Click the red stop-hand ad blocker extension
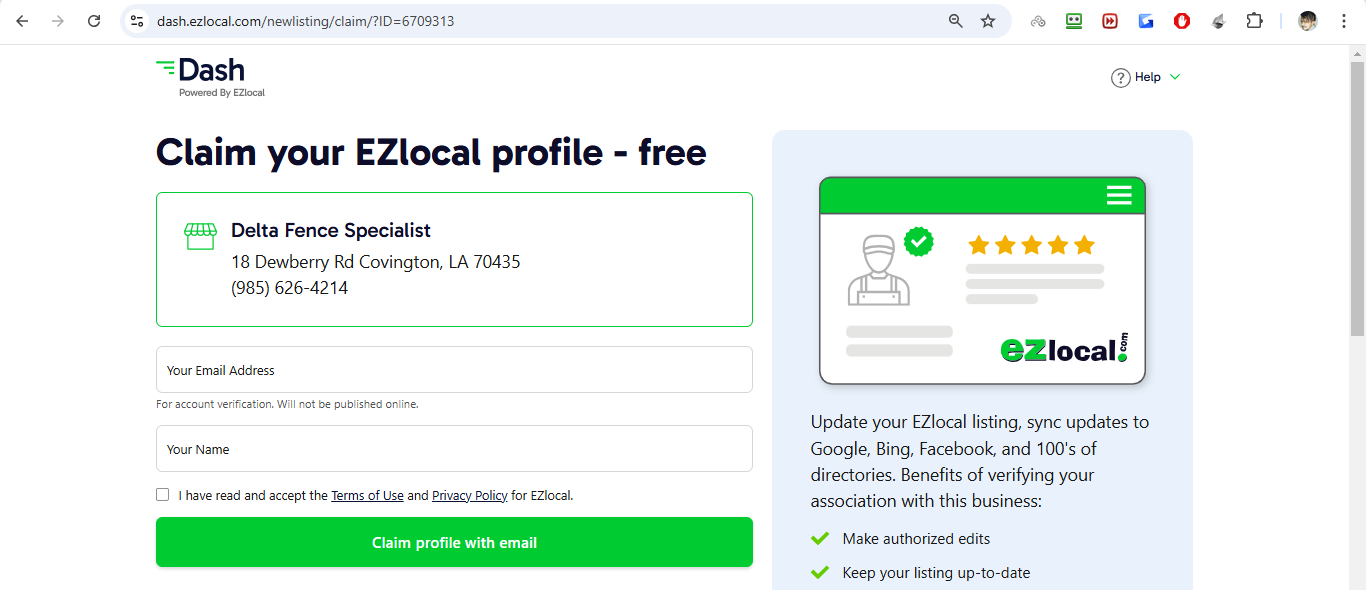The width and height of the screenshot is (1366, 590). [1182, 21]
